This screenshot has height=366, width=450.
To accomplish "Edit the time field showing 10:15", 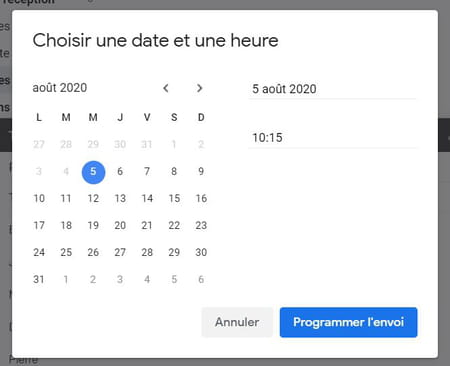I will tap(332, 138).
